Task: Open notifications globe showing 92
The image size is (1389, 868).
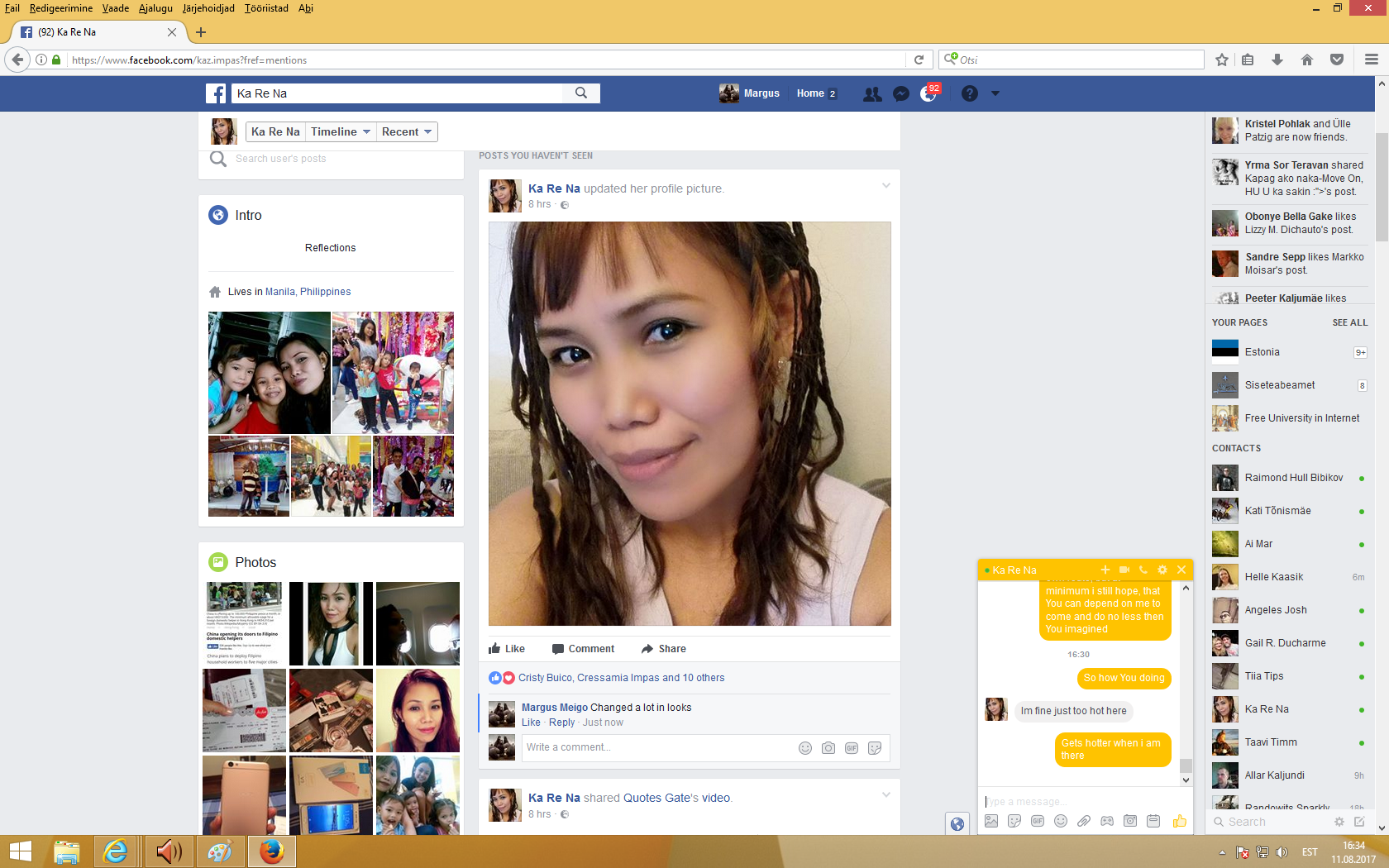Action: coord(929,93)
